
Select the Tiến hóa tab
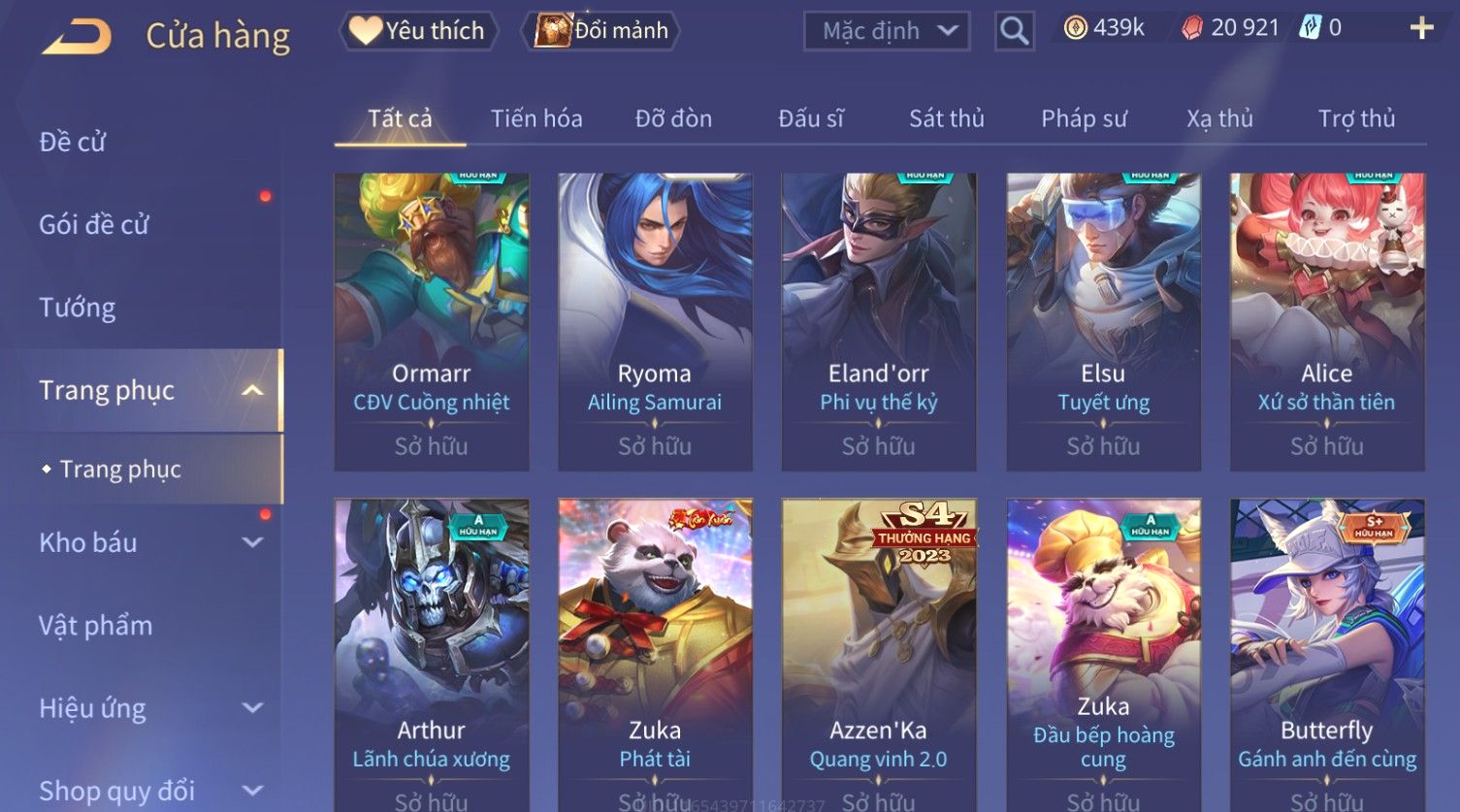(536, 118)
